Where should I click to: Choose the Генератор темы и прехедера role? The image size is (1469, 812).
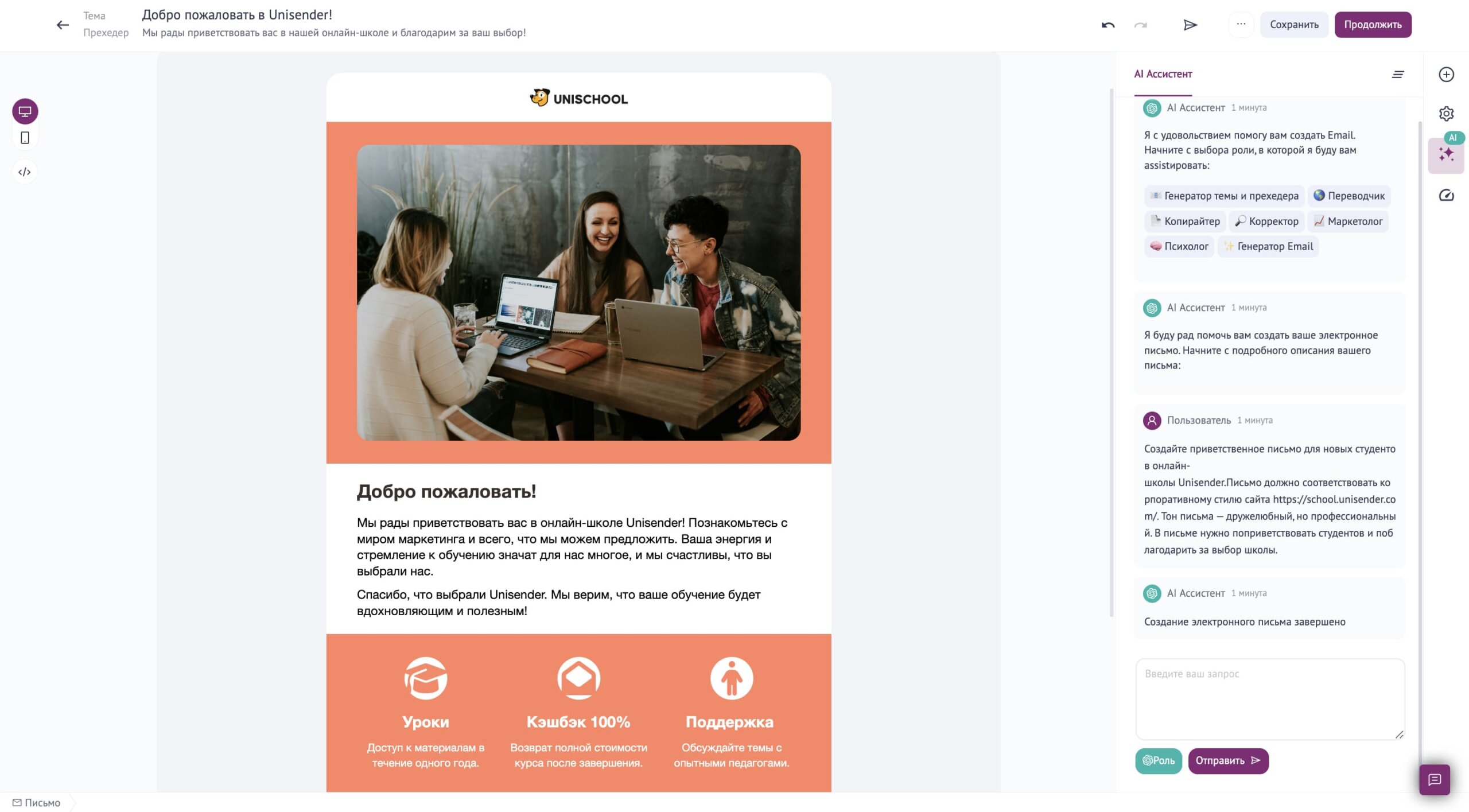pos(1224,196)
